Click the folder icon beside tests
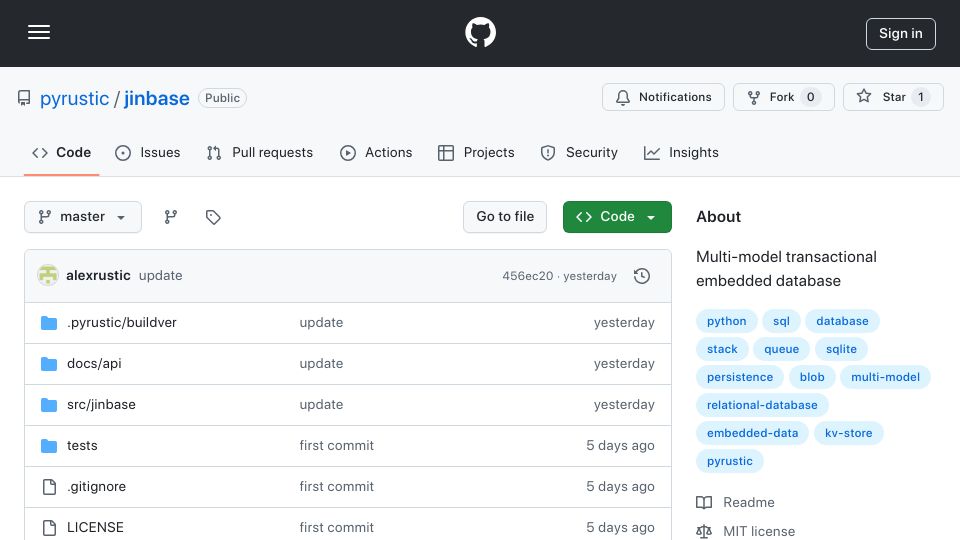The width and height of the screenshot is (960, 540). [x=49, y=446]
